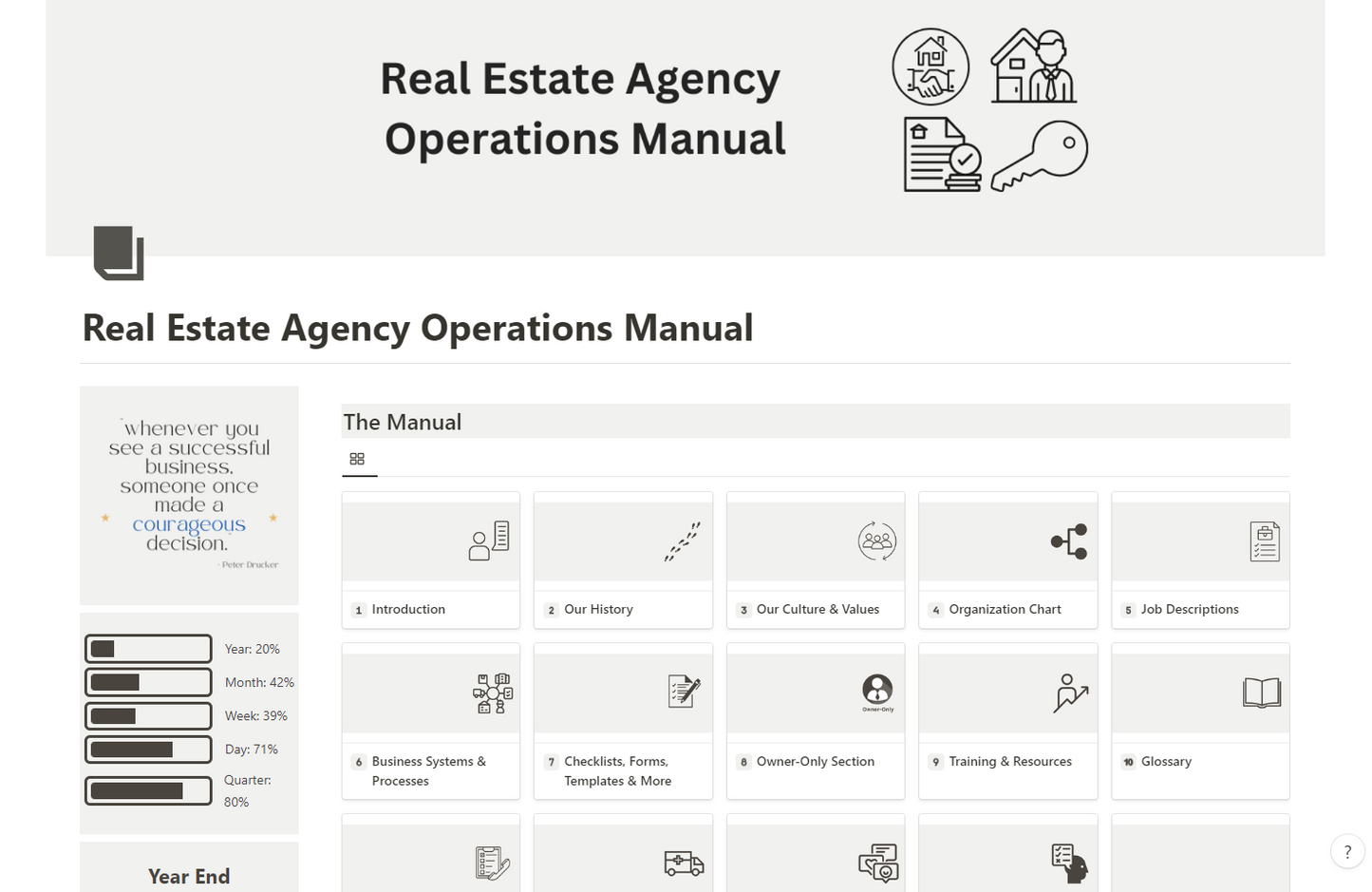This screenshot has width=1372, height=892.
Task: Click the Business Systems & Processes icon
Action: [493, 693]
